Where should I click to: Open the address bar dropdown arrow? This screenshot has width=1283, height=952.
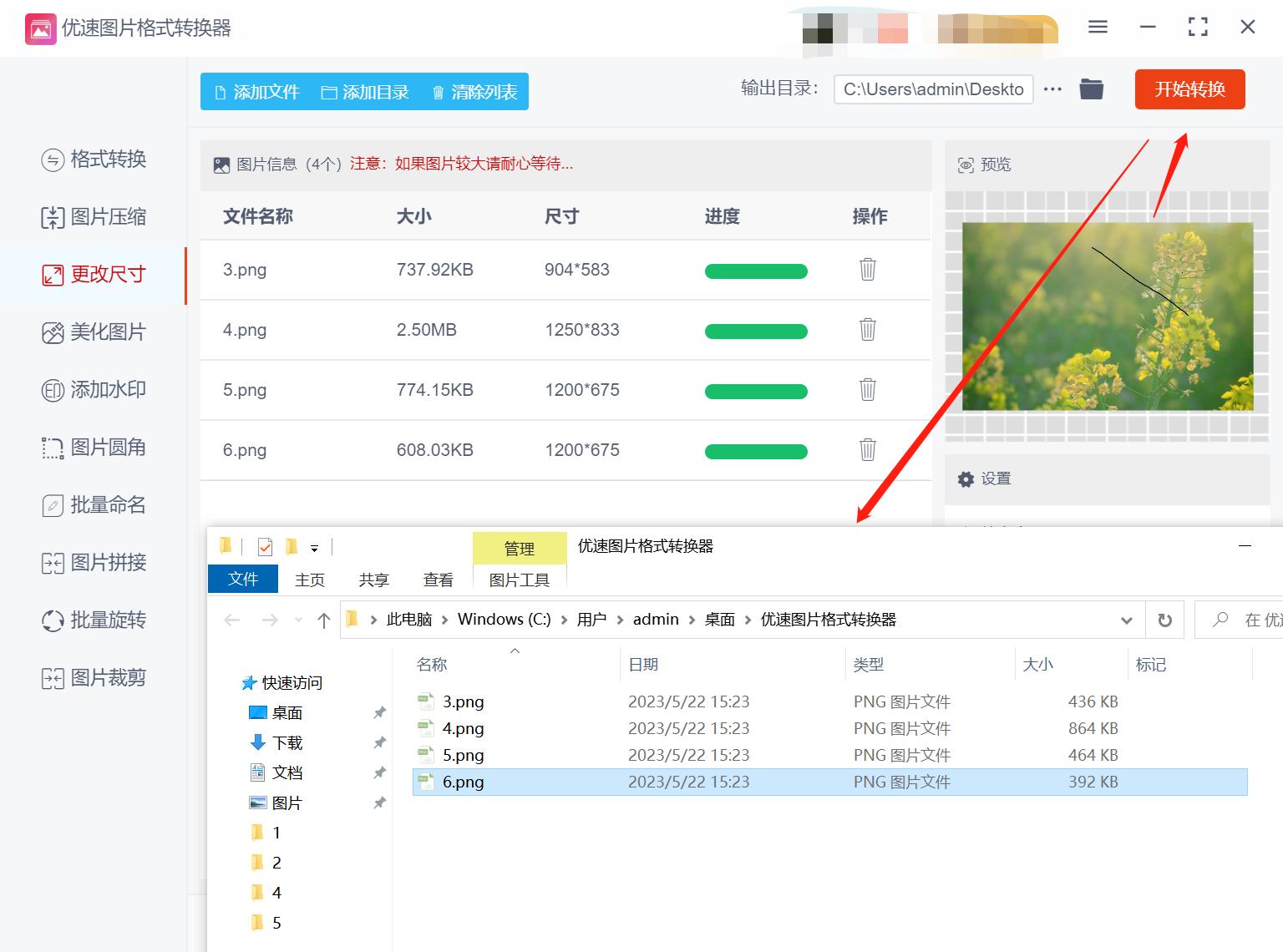(x=1127, y=620)
